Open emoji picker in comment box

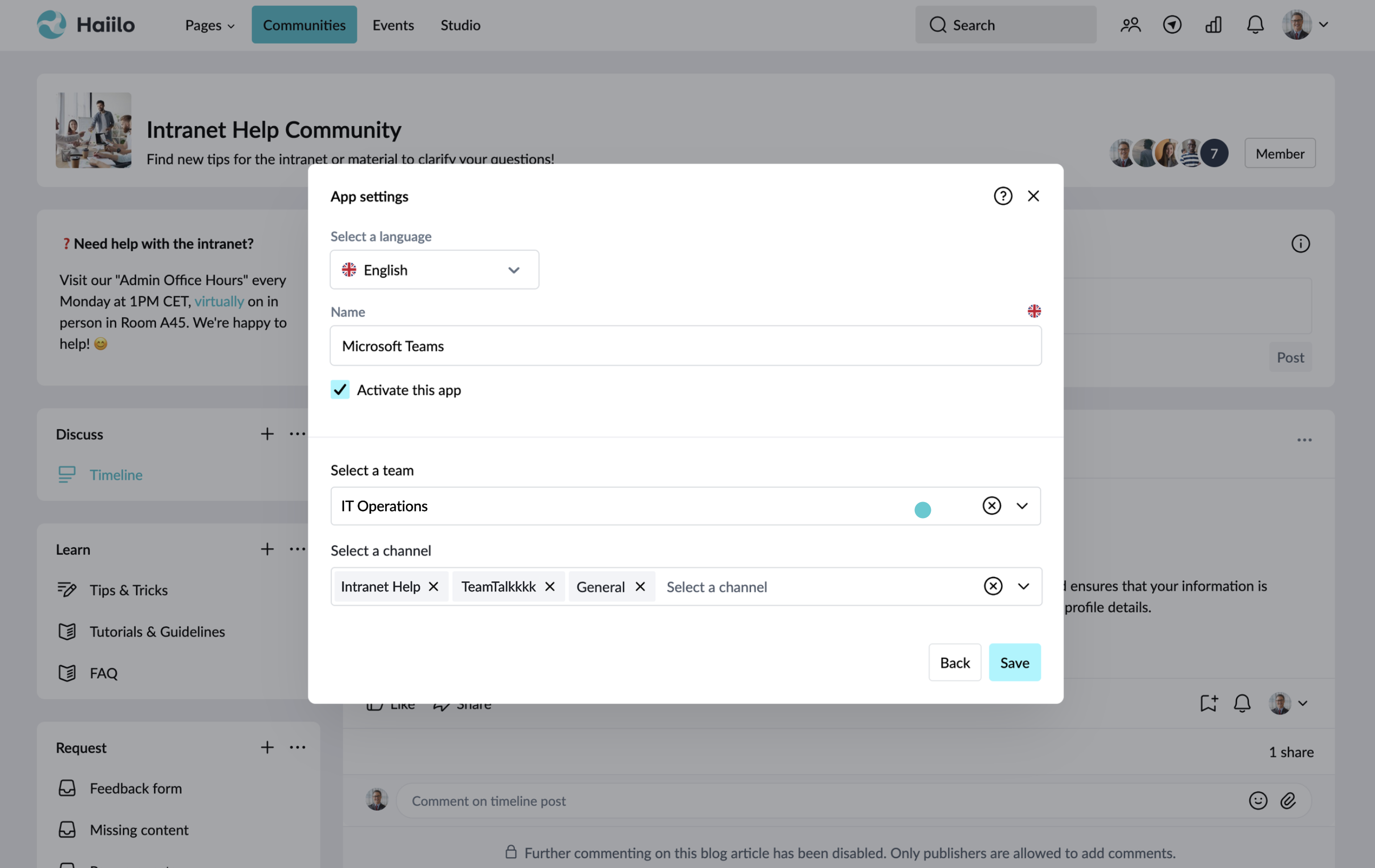click(x=1258, y=800)
